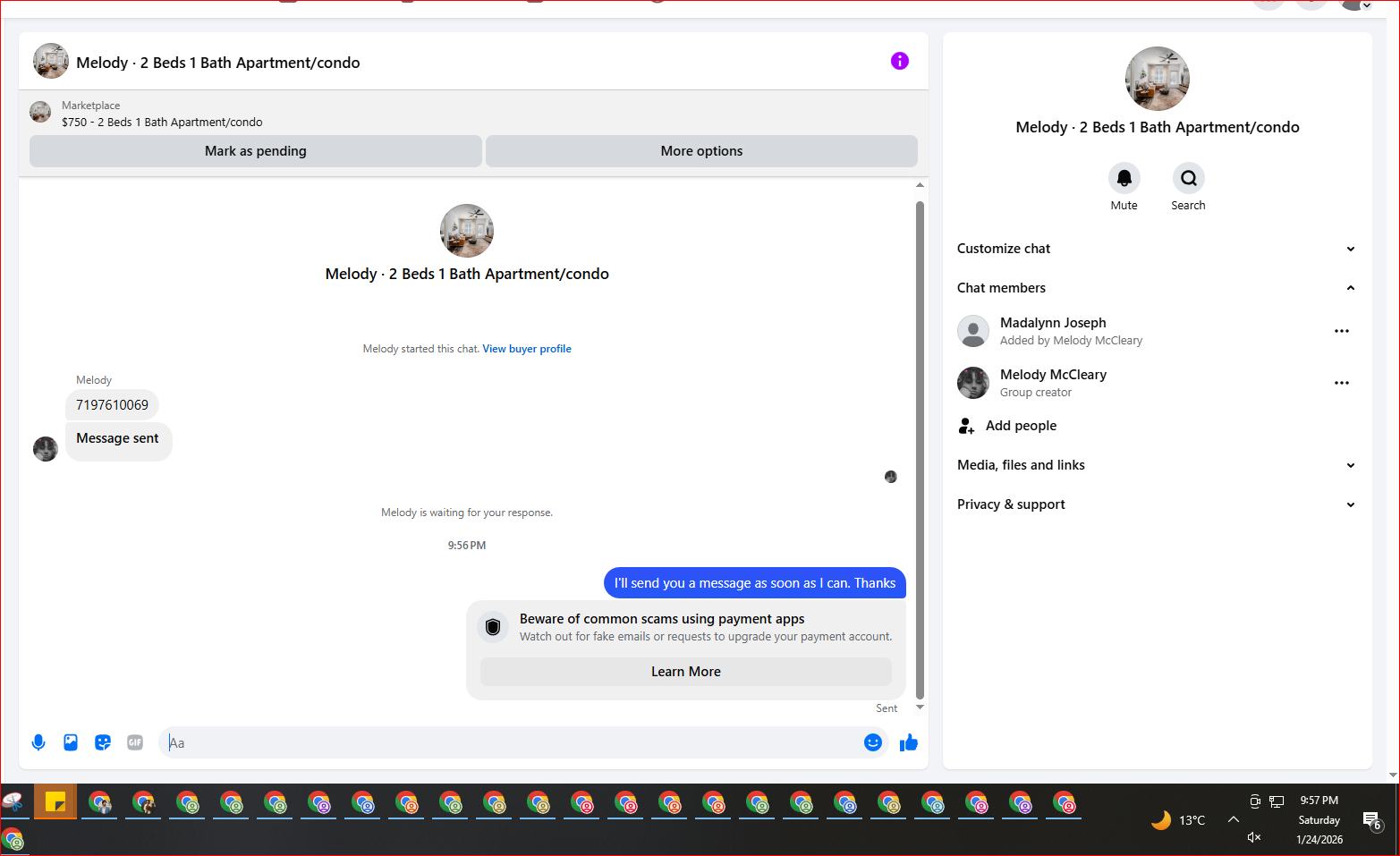Open options for Madalynn Joseph
Viewport: 1400px width, 856px height.
point(1342,331)
